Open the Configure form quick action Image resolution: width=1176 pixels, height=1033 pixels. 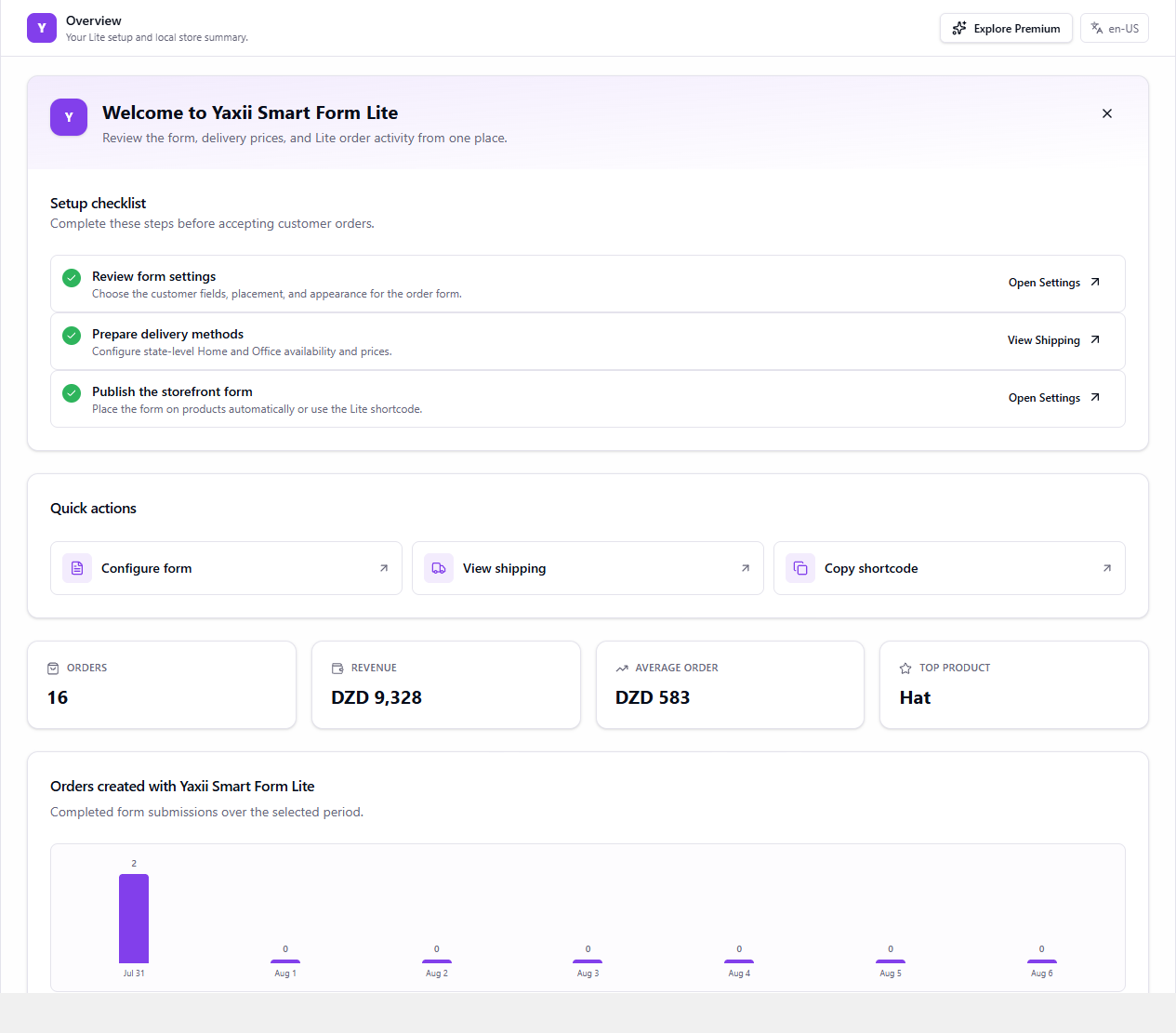226,568
